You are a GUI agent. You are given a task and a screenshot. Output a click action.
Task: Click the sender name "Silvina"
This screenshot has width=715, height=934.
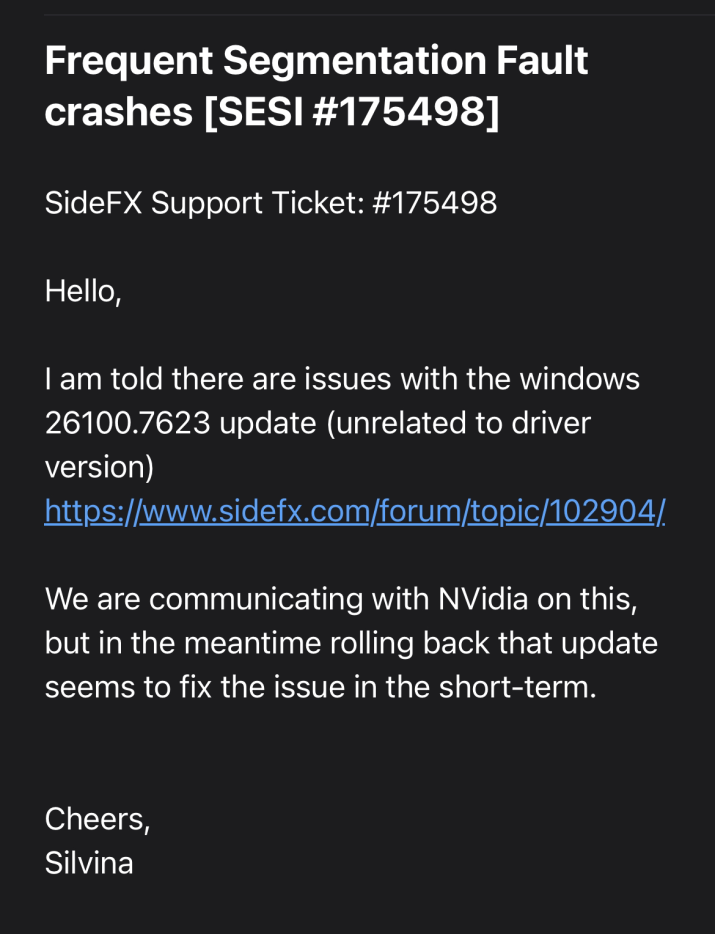pos(89,862)
